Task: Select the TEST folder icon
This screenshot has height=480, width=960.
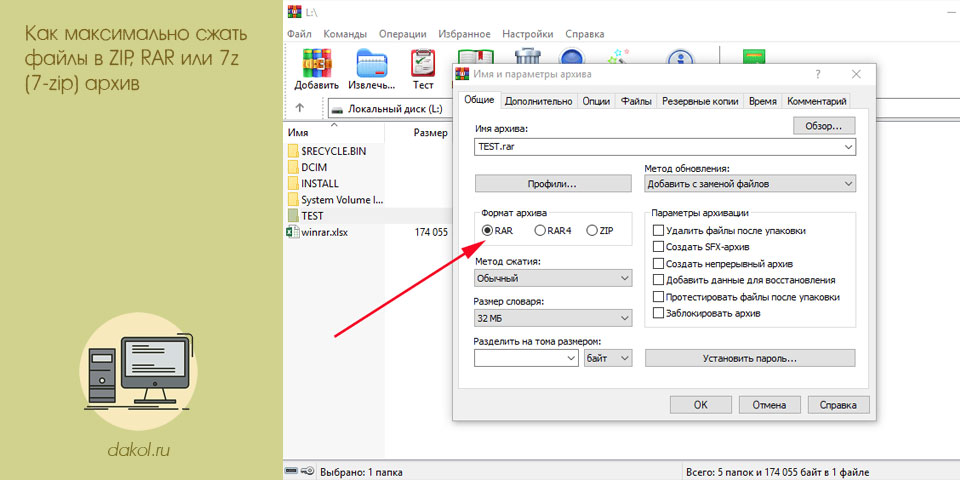Action: pos(293,216)
